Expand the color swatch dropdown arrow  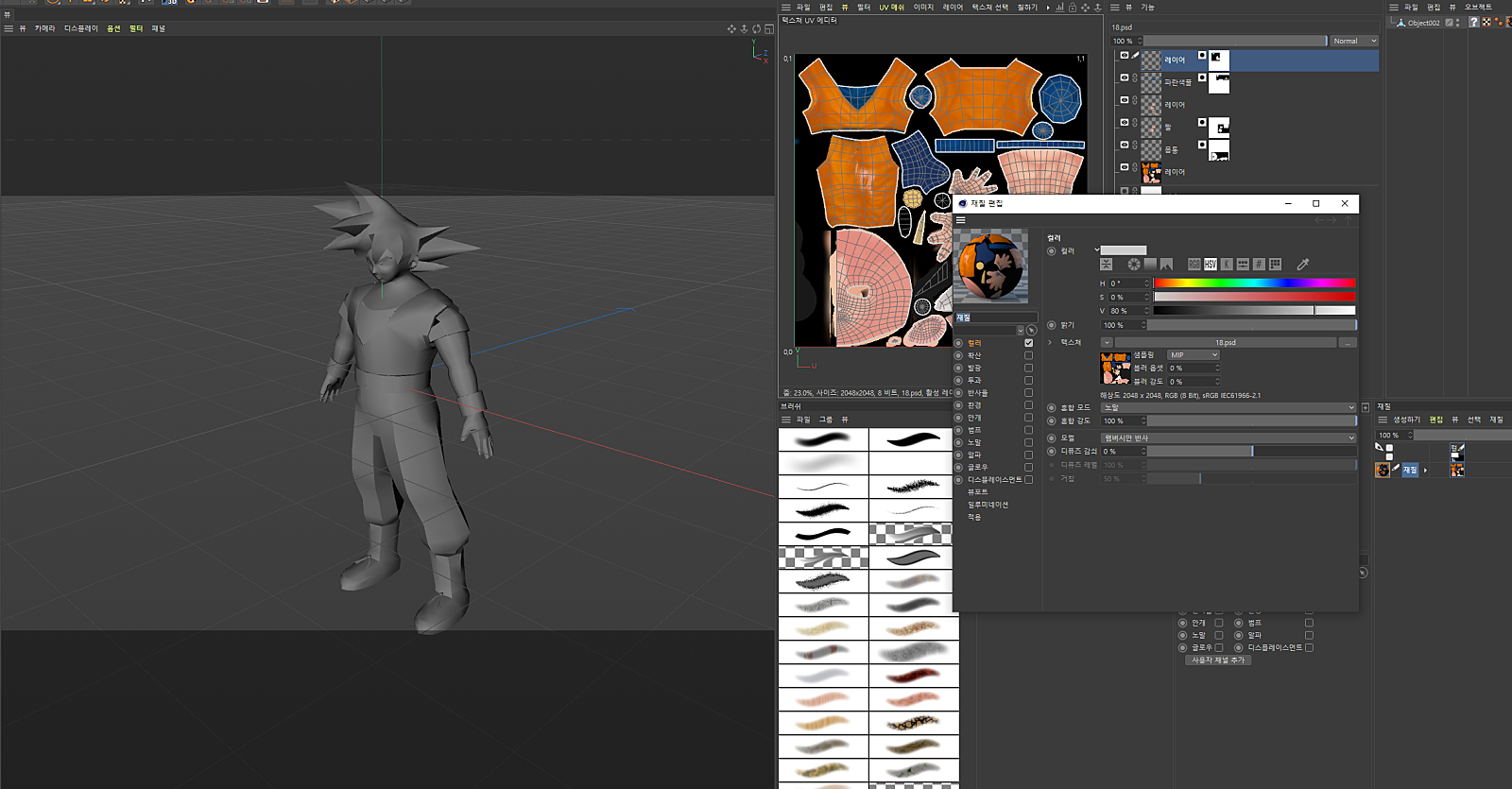1096,250
